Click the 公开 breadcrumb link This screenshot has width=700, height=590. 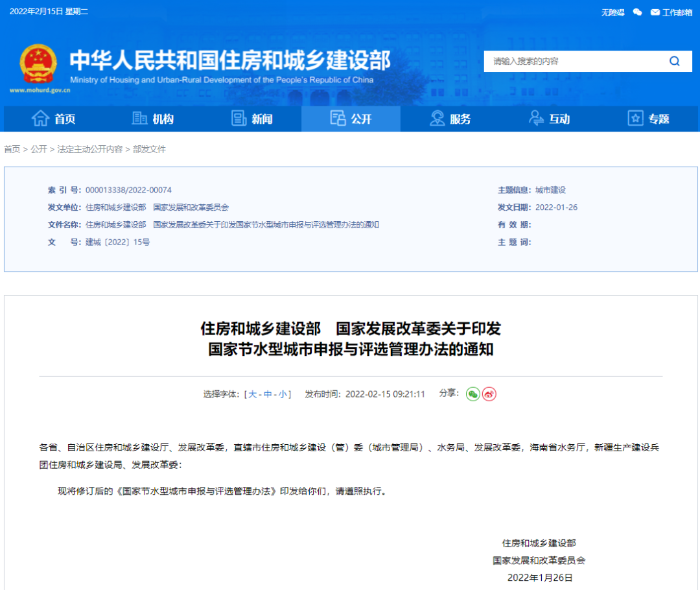38,149
